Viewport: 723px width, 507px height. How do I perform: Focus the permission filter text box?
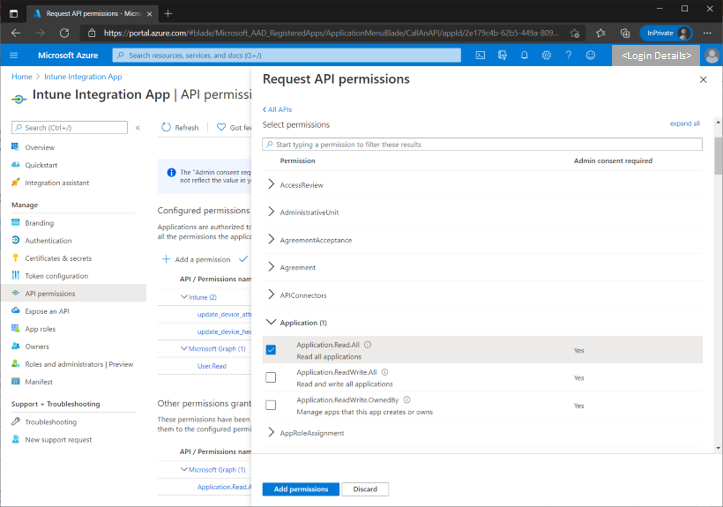482,144
